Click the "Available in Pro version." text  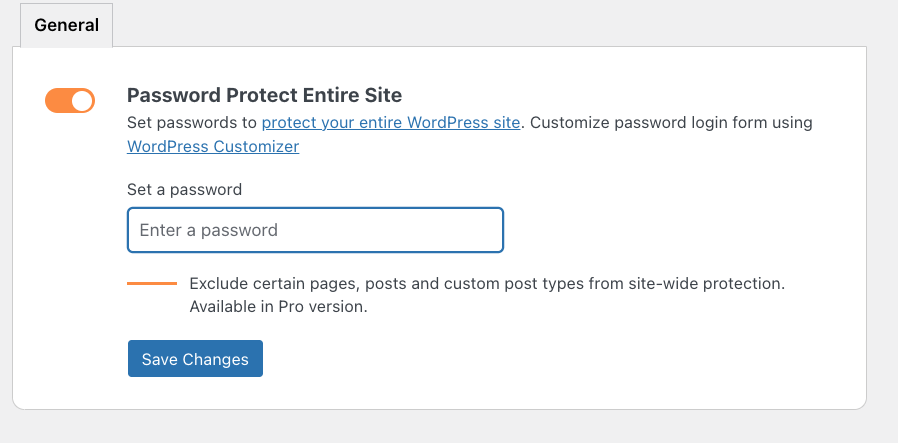pyautogui.click(x=279, y=307)
